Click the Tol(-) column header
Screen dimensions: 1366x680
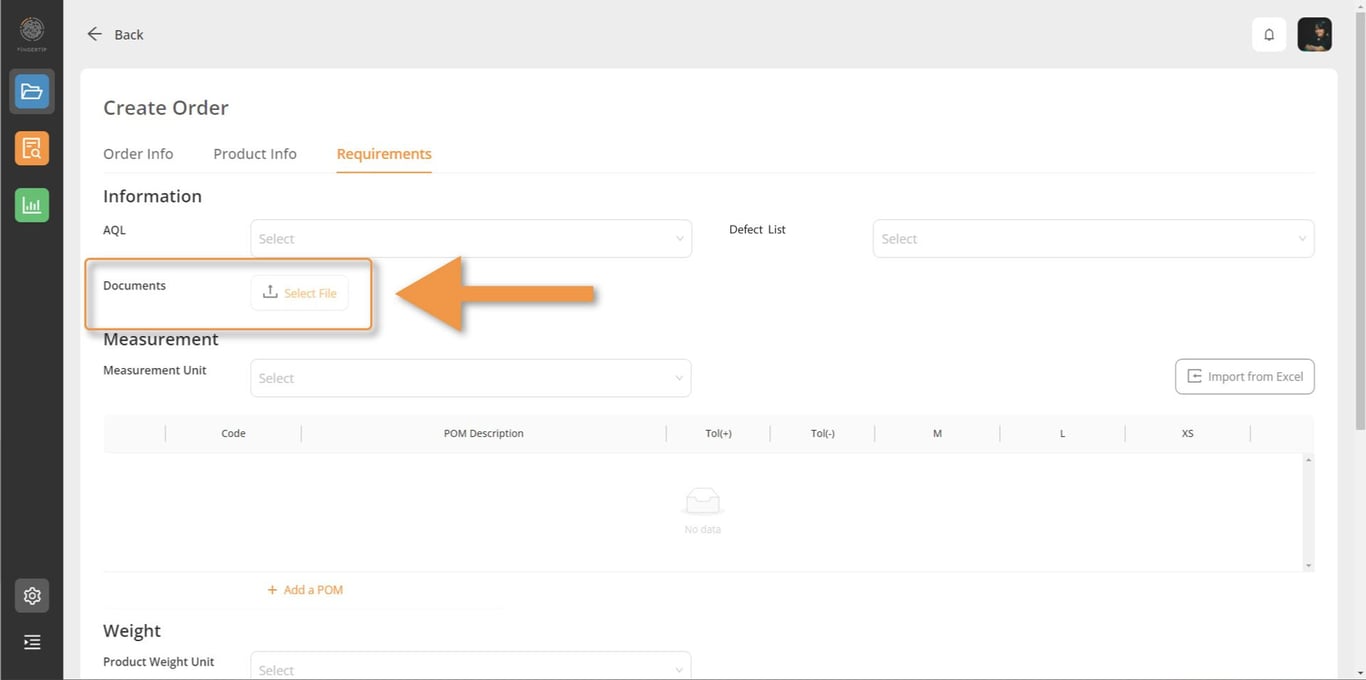tap(823, 434)
